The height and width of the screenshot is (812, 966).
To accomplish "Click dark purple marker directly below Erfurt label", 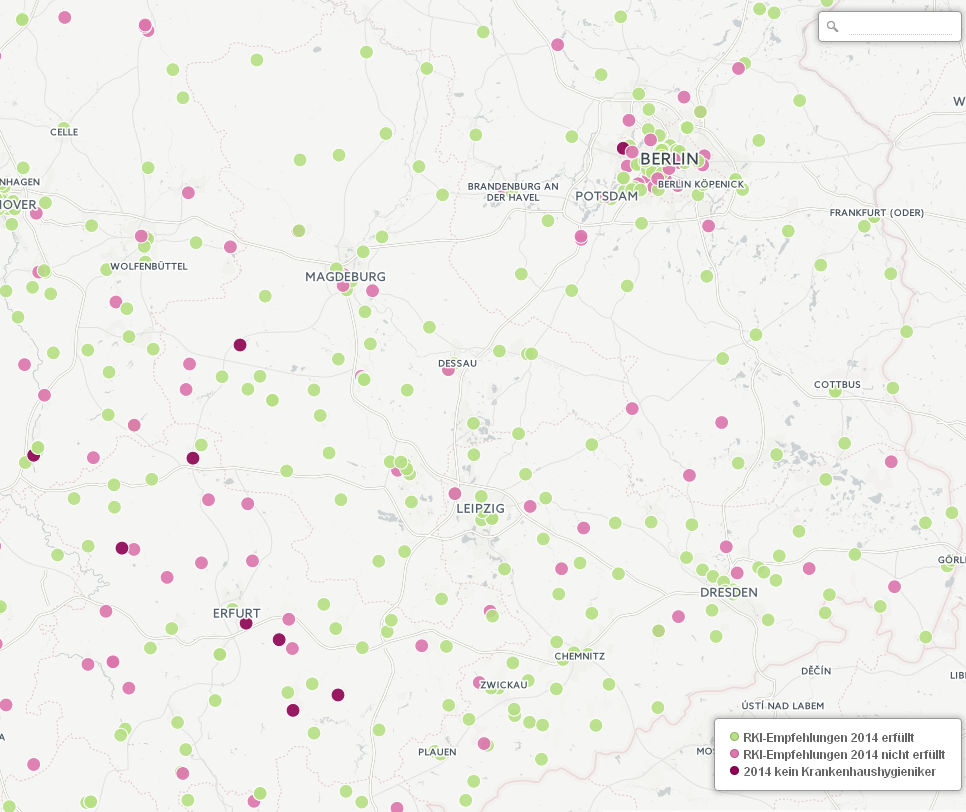I will coord(246,623).
